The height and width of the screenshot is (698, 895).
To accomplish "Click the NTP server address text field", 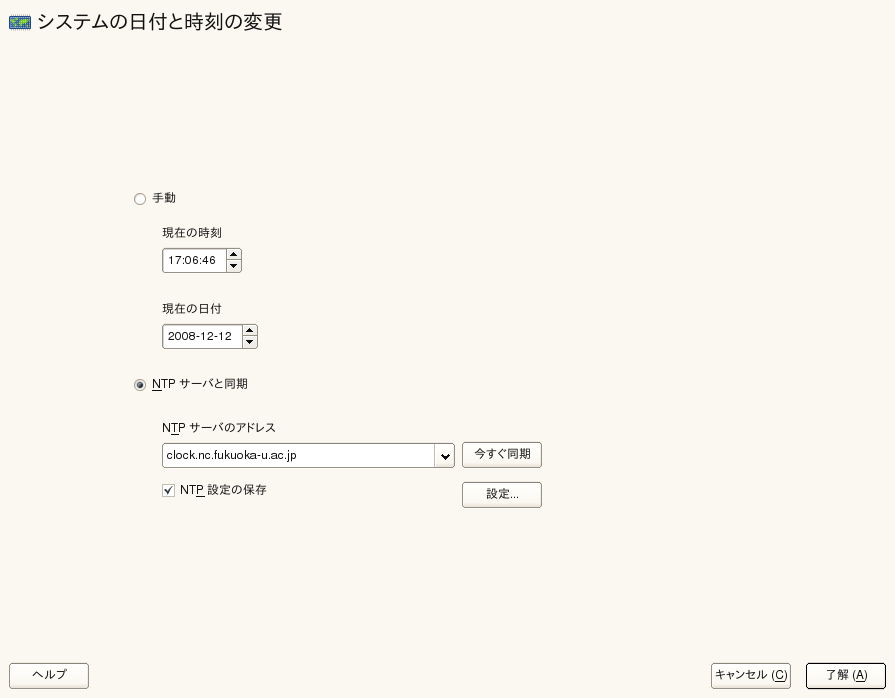I will coord(299,455).
